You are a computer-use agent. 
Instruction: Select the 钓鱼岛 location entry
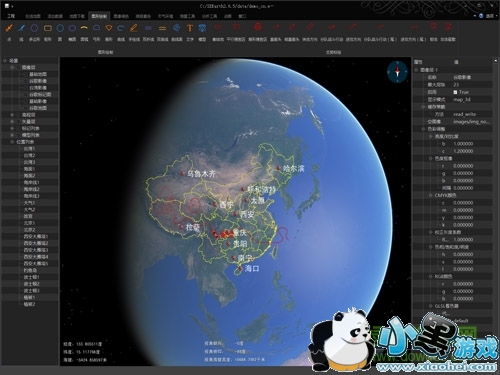pos(30,270)
